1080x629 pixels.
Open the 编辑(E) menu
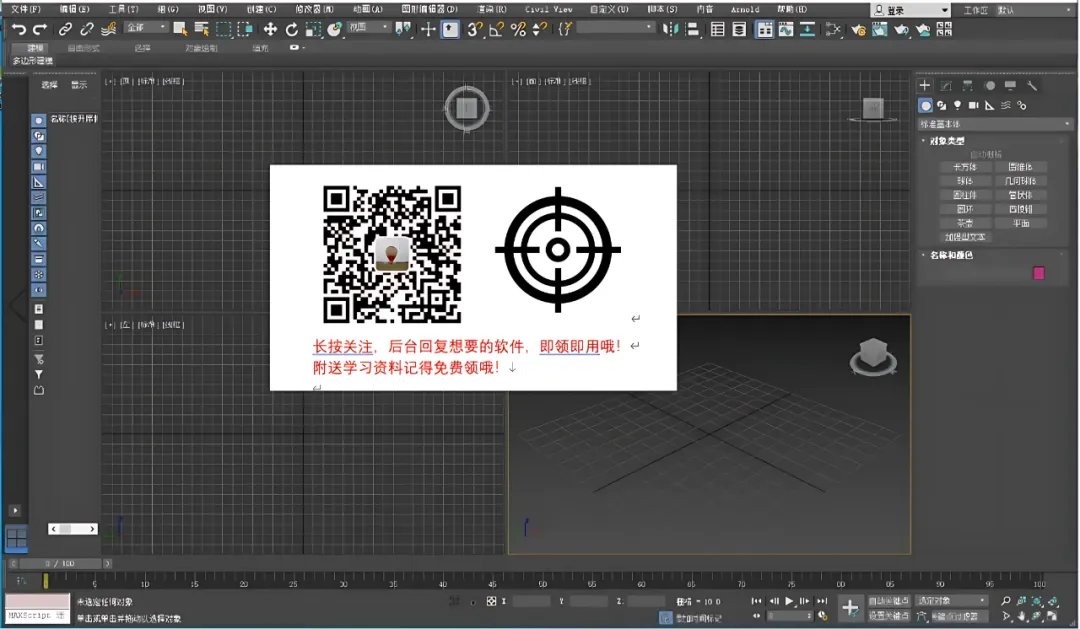point(74,10)
